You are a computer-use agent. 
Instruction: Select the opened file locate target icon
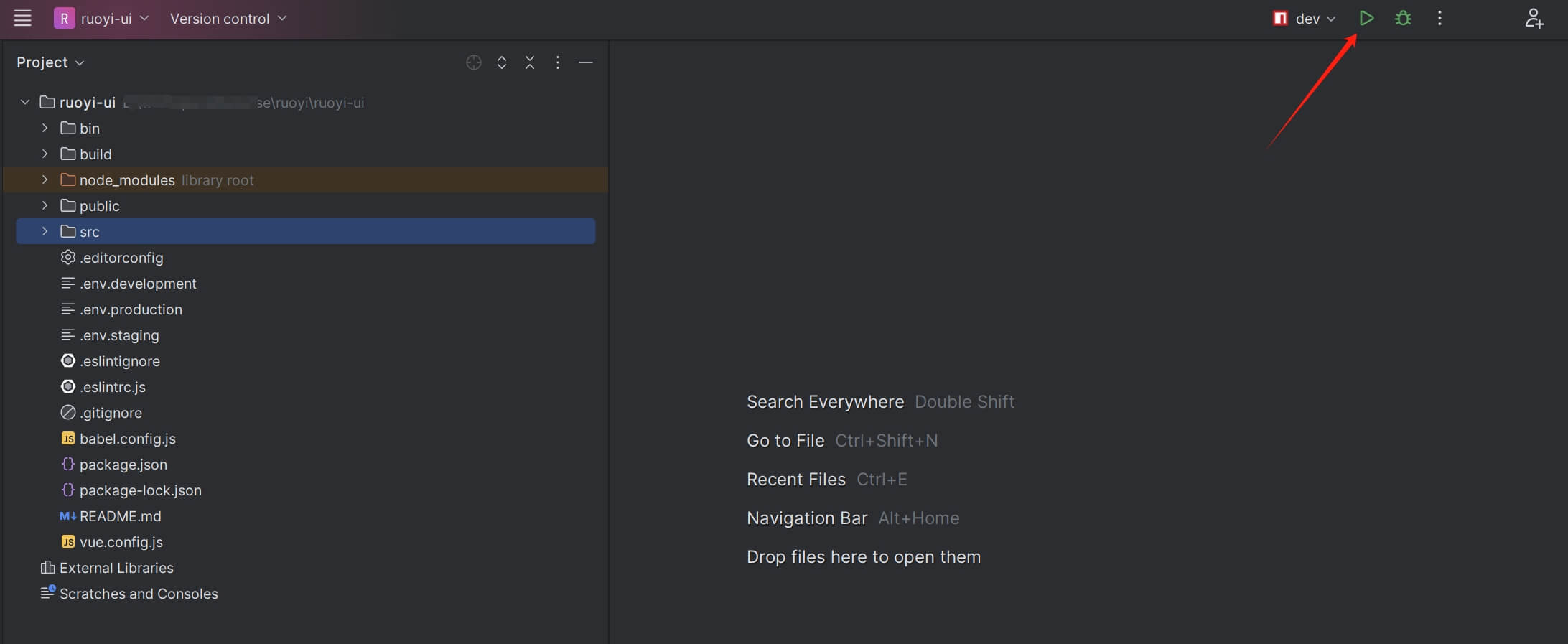[473, 62]
